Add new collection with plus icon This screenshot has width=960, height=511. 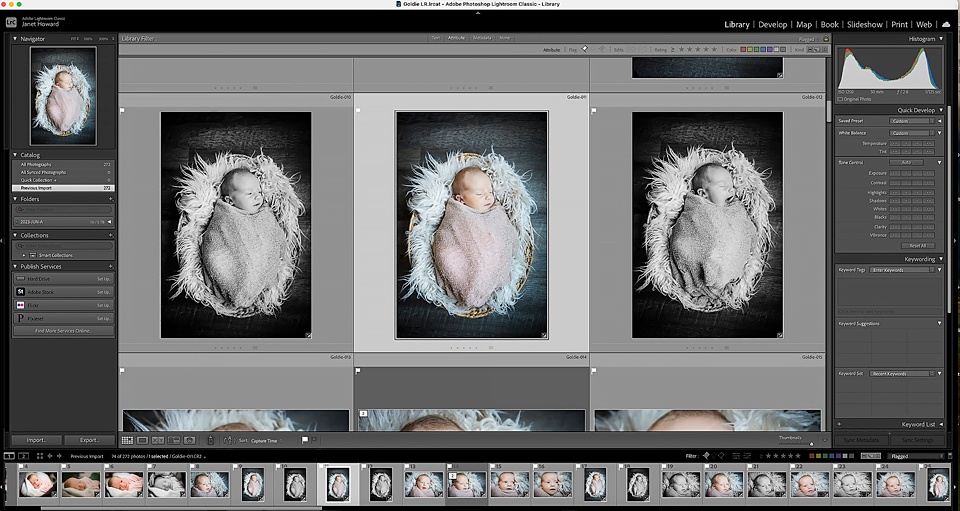pyautogui.click(x=111, y=235)
